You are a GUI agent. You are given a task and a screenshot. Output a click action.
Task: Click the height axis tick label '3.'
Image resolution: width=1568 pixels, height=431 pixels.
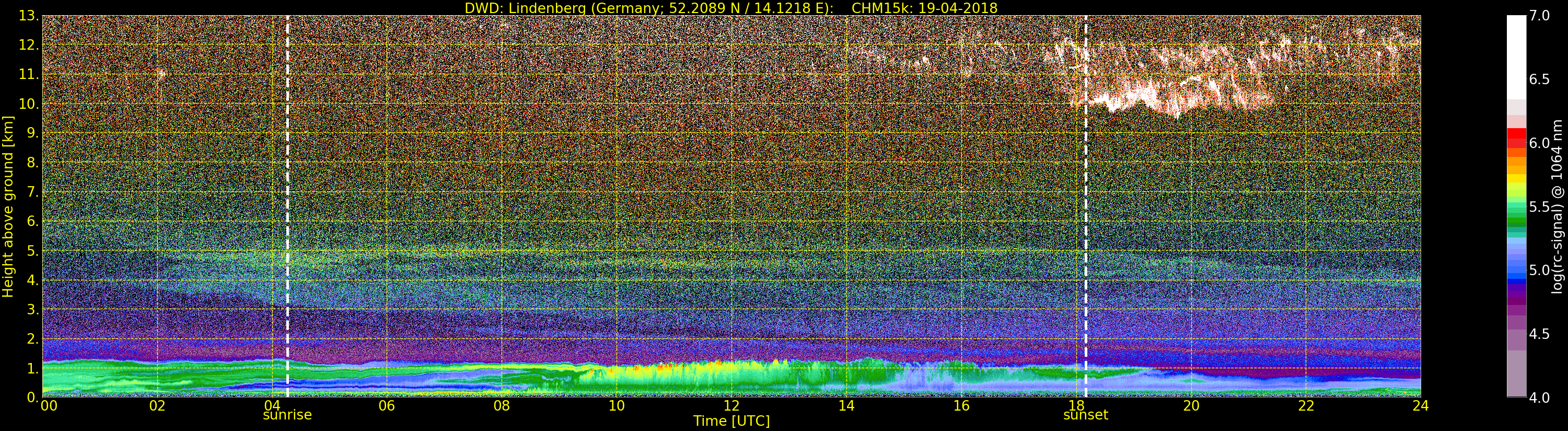(32, 309)
